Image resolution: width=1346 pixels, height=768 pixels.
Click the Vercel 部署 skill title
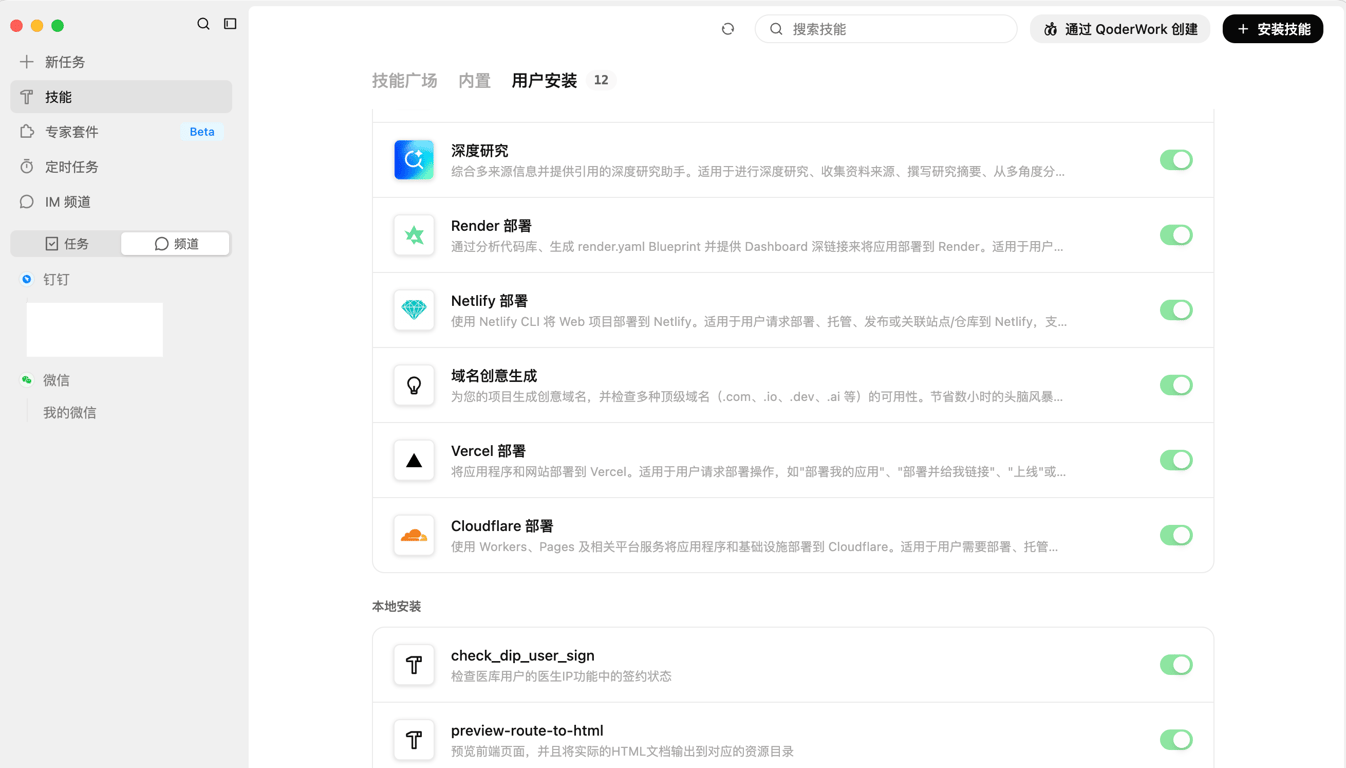tap(488, 451)
